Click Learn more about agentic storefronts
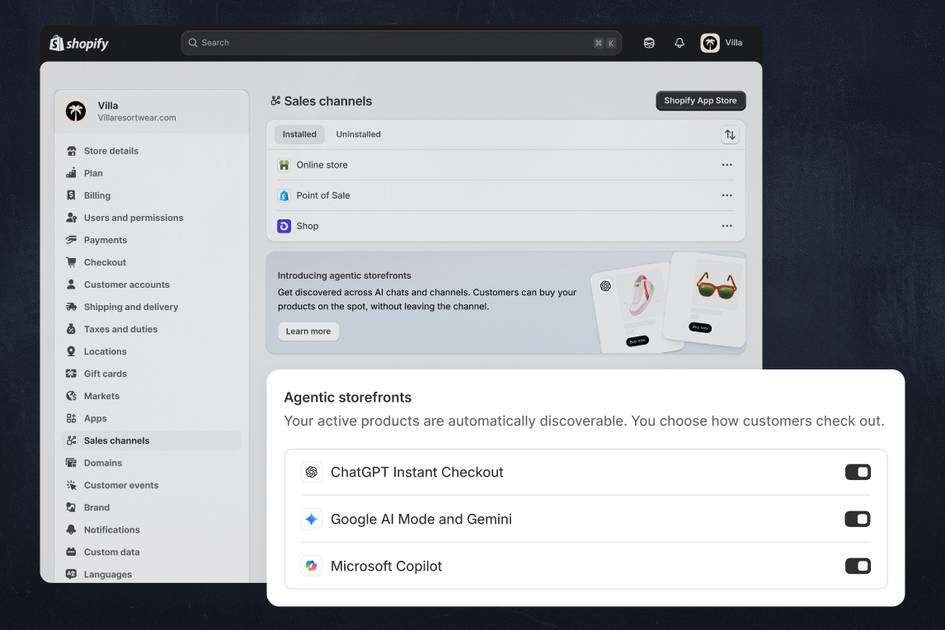945x630 pixels. [x=308, y=331]
